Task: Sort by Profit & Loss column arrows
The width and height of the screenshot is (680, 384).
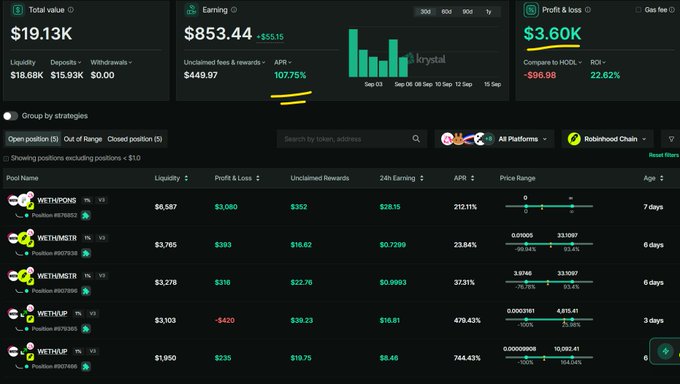Action: pos(258,178)
